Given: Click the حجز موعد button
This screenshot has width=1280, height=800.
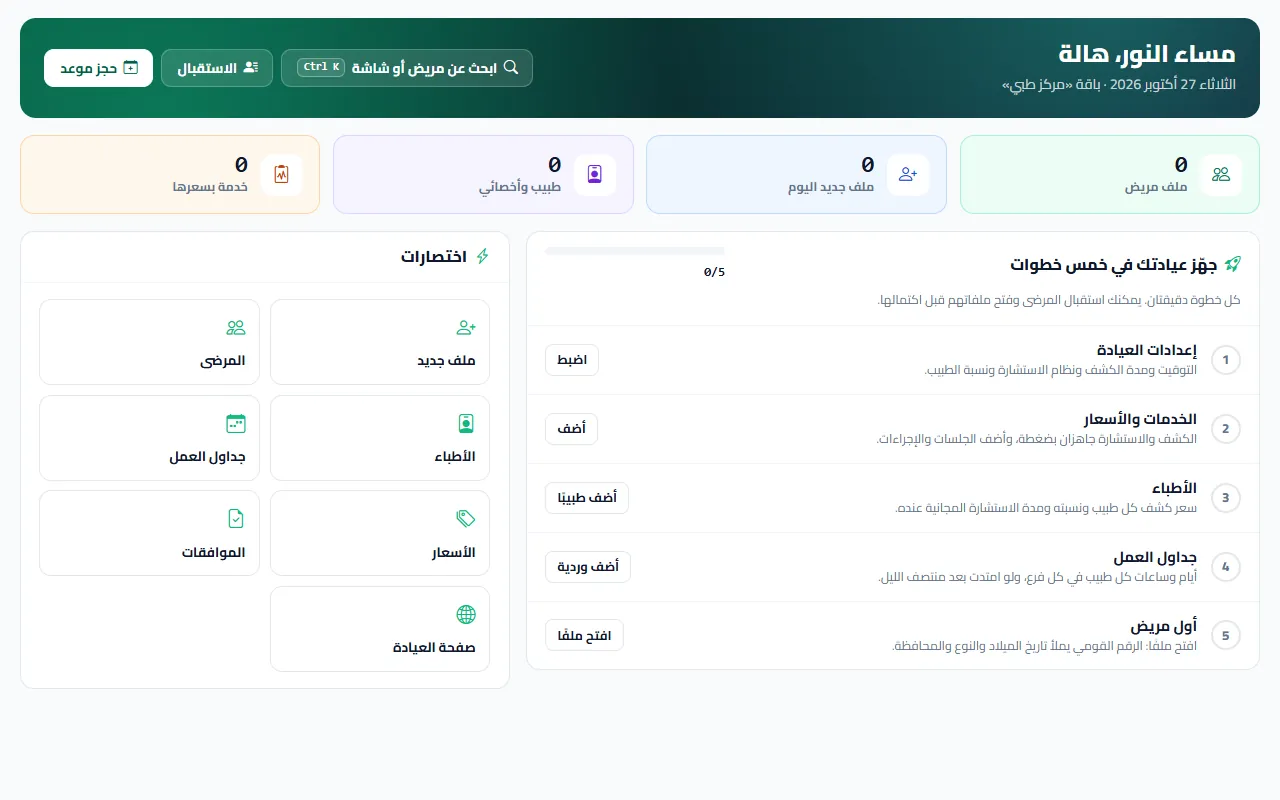Looking at the screenshot, I should tap(98, 68).
